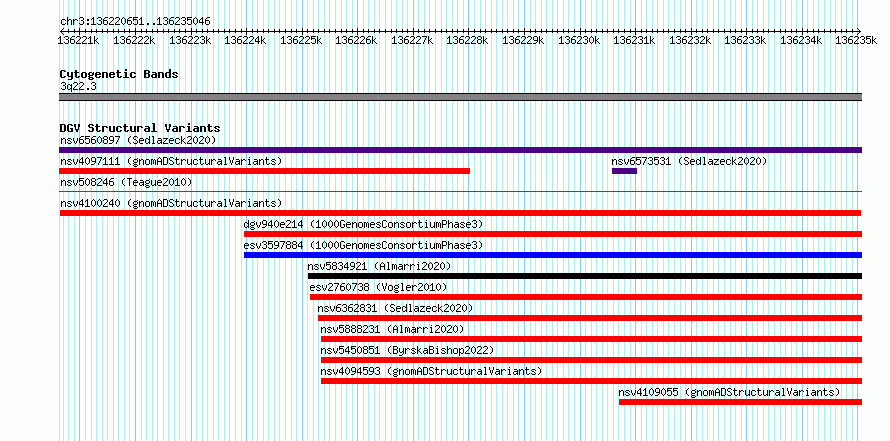Click the black nsv5834921 variant bar
The image size is (890, 441).
tap(585, 276)
